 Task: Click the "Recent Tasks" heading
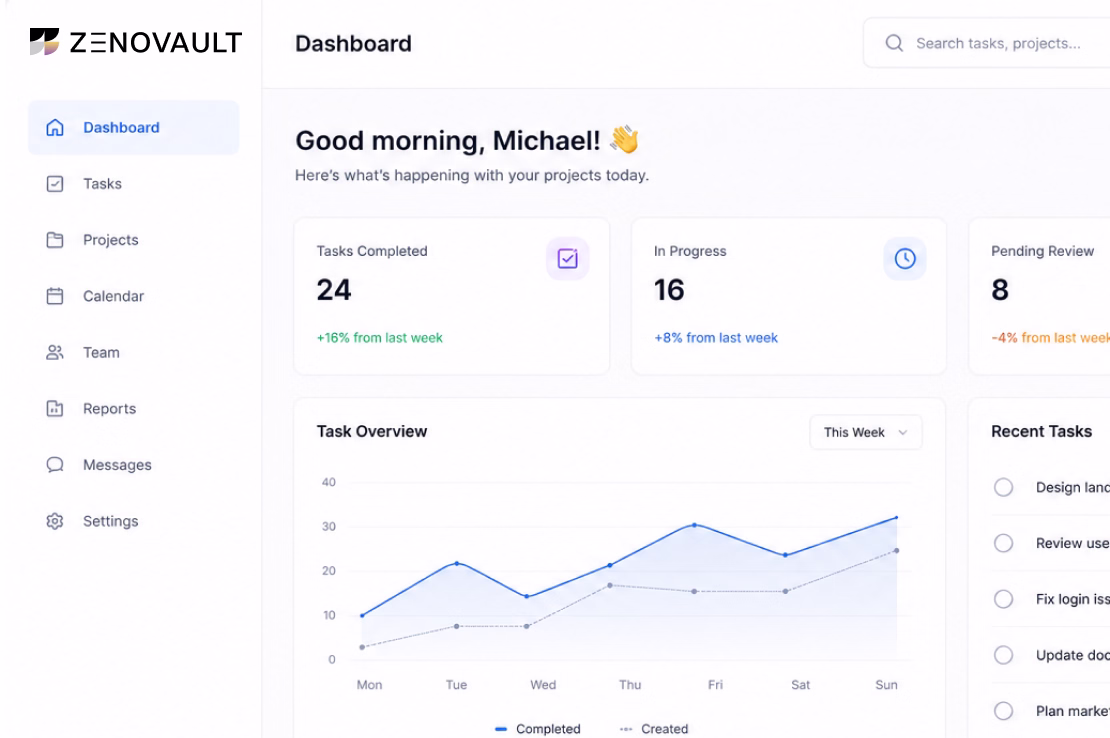point(1041,432)
